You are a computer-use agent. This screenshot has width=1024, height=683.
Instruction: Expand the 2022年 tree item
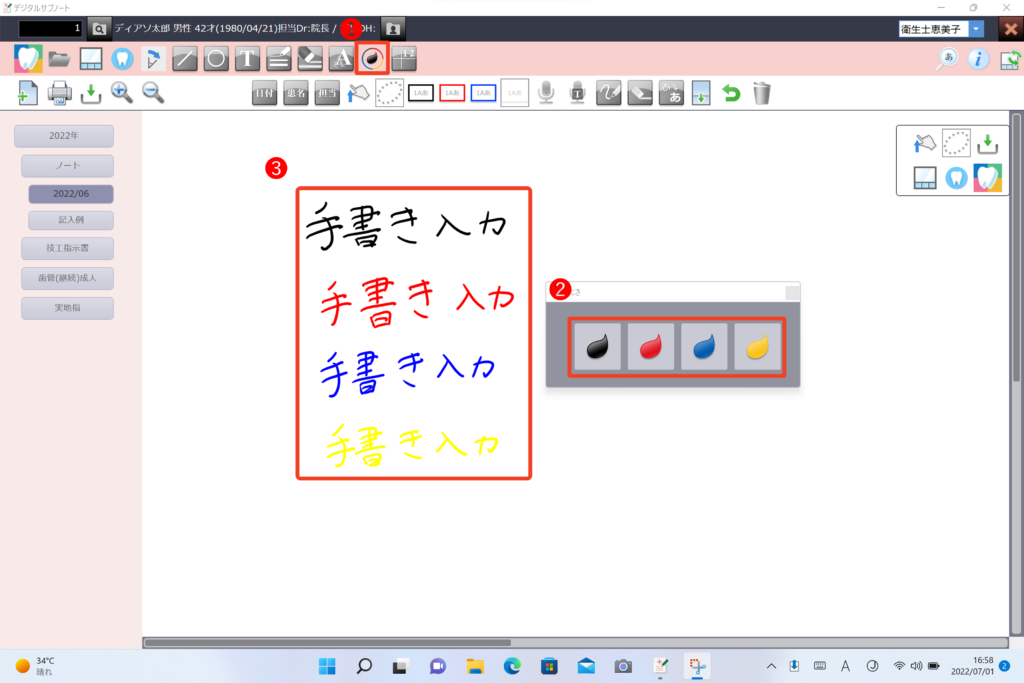(x=63, y=136)
